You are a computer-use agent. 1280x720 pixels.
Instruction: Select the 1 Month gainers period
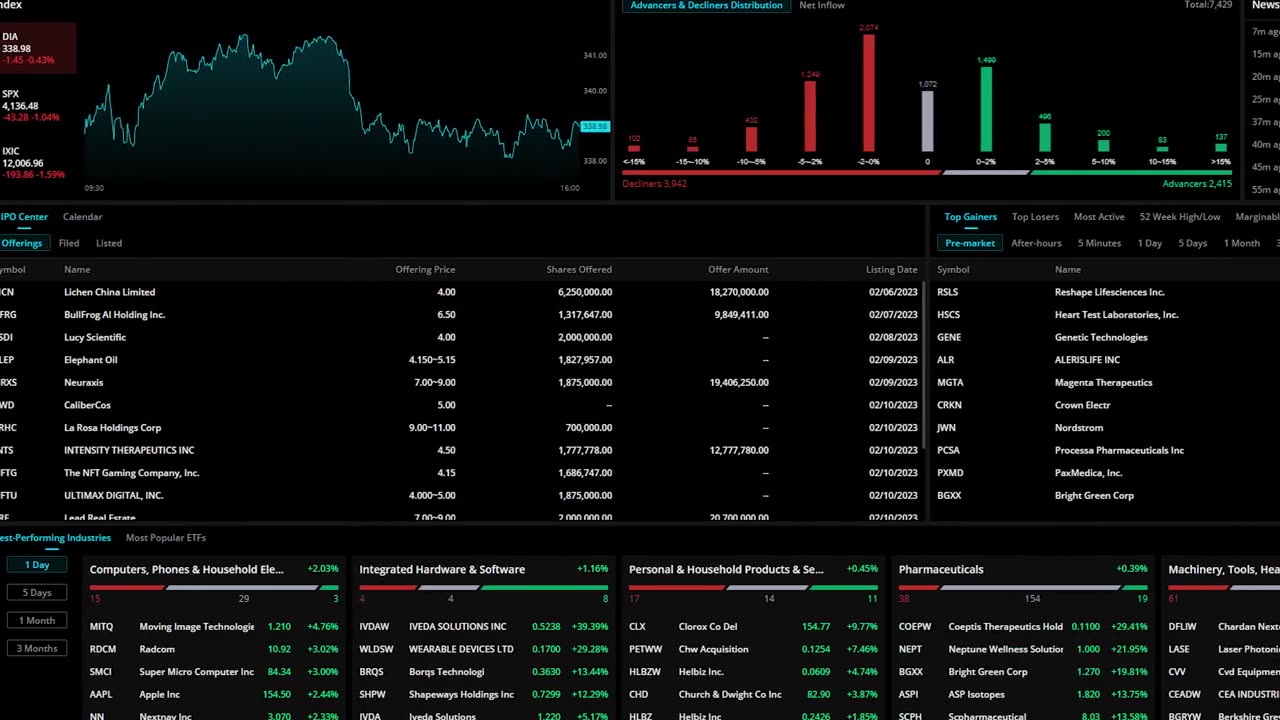[x=1242, y=243]
